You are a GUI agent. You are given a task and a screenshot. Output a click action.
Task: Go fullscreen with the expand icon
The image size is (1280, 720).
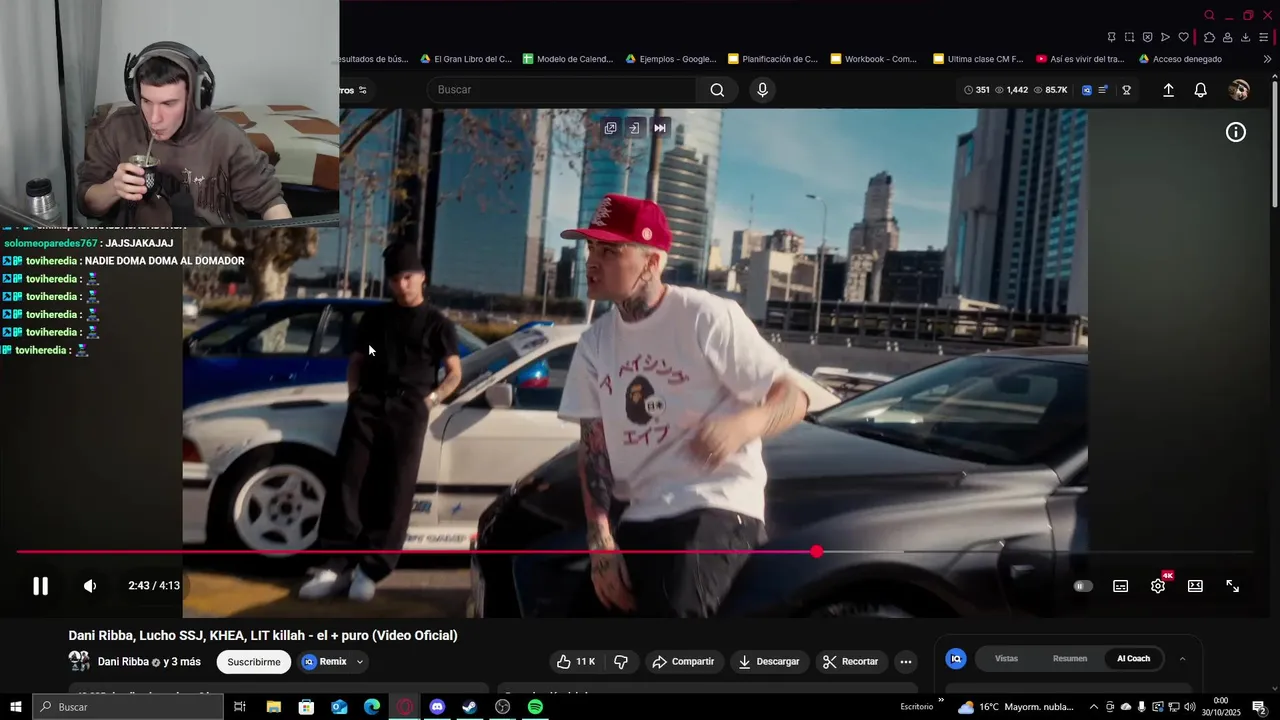click(1233, 586)
